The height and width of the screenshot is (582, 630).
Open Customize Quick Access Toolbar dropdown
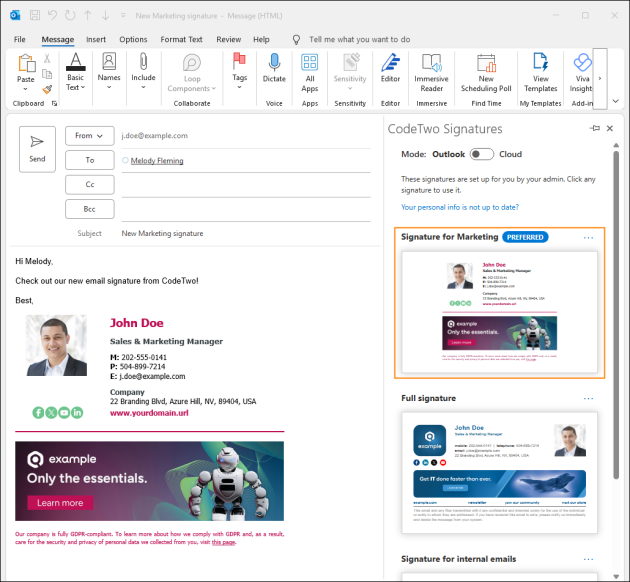pos(123,16)
